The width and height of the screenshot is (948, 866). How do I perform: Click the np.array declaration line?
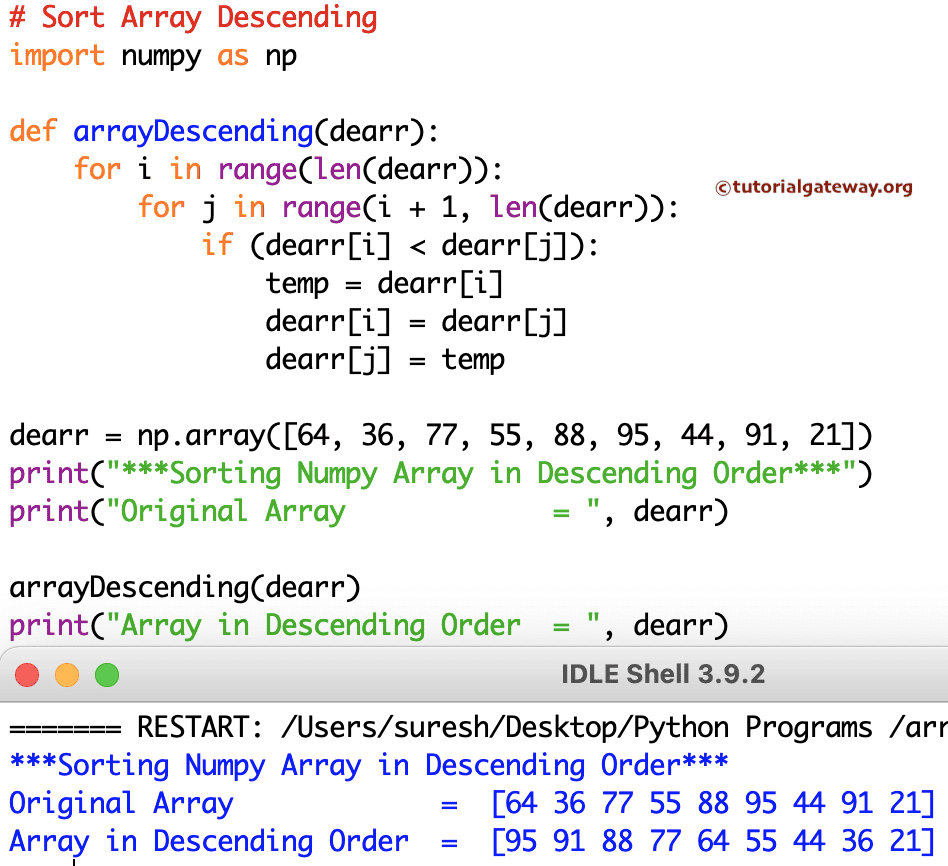point(440,435)
